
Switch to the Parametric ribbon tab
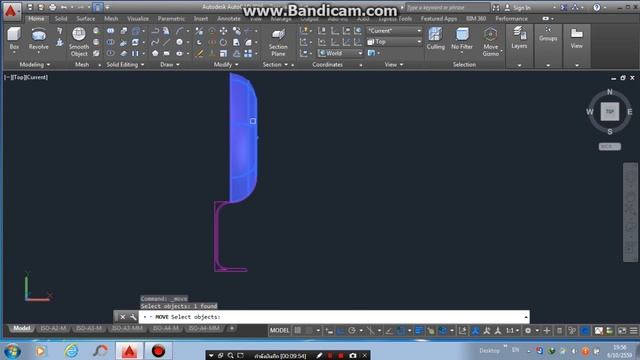click(171, 19)
